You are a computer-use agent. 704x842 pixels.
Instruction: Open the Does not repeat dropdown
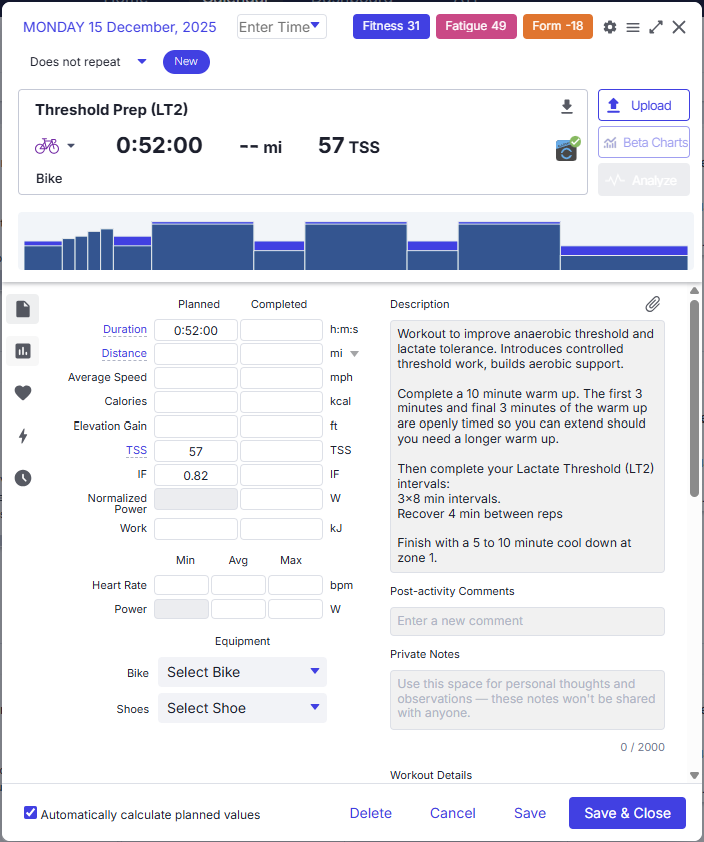click(88, 62)
